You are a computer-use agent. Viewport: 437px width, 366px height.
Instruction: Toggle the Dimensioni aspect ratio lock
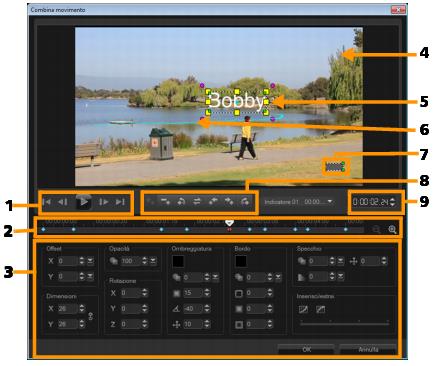click(90, 316)
